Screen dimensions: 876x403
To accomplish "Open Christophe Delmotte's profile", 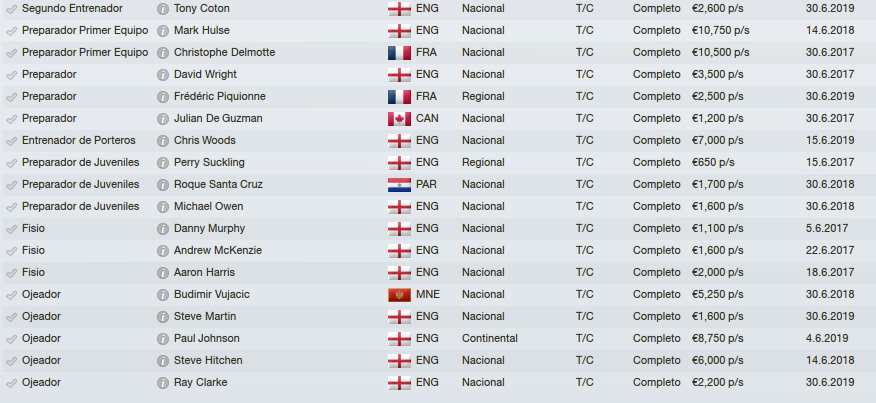I will (224, 52).
